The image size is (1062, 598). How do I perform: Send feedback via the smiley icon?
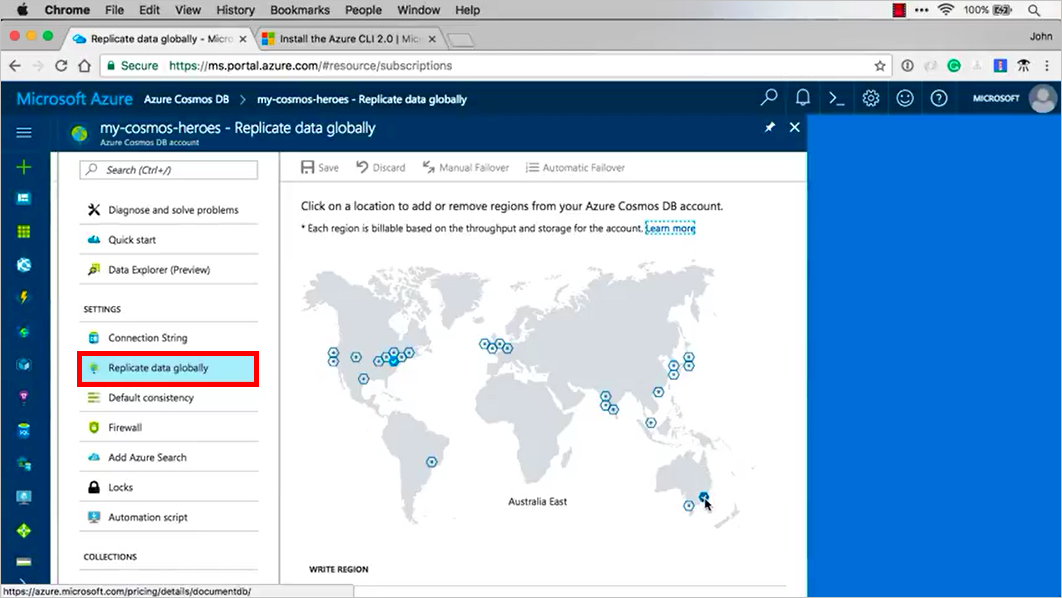click(x=905, y=98)
